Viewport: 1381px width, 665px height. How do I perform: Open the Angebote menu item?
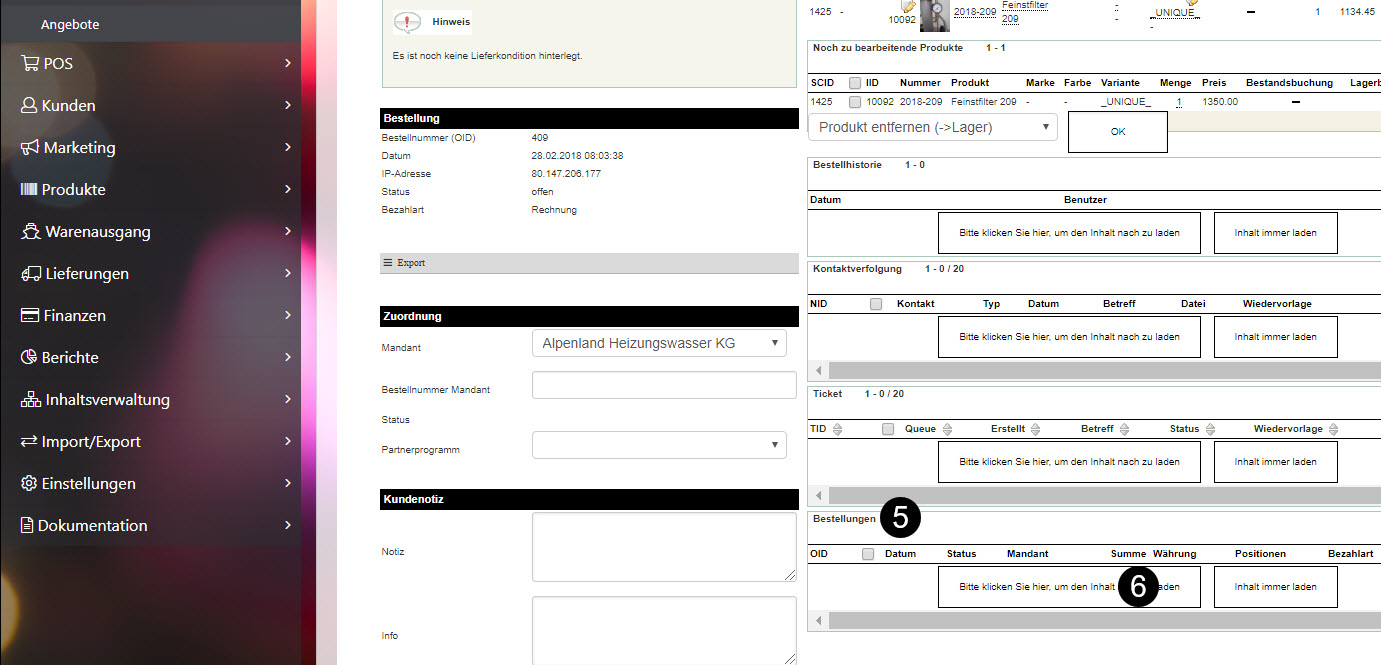click(x=70, y=24)
